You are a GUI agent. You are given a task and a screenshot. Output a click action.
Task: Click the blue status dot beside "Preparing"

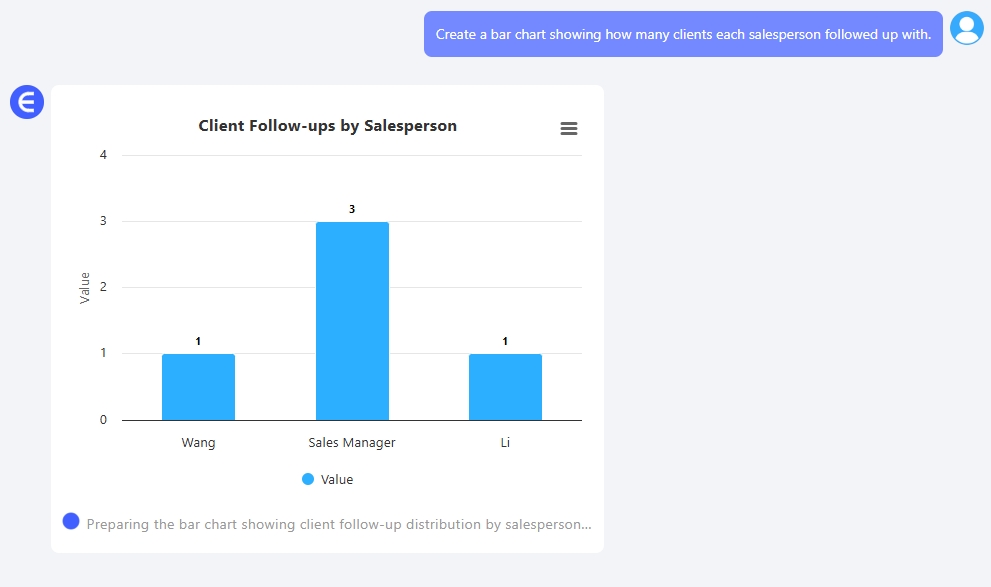pyautogui.click(x=71, y=521)
